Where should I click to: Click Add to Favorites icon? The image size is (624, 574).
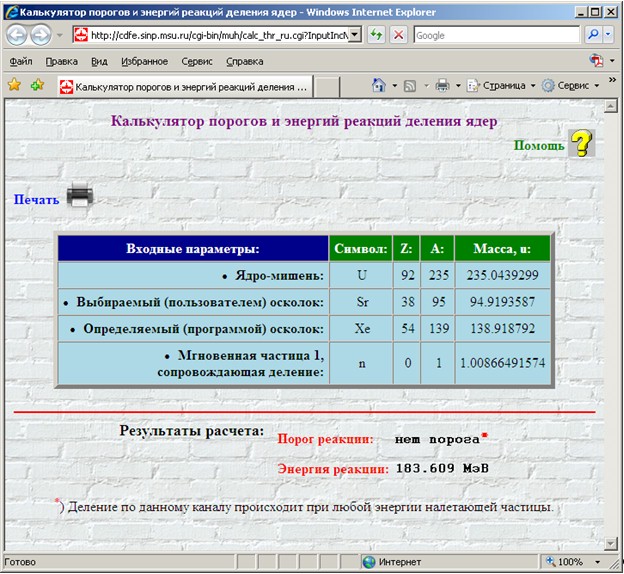tap(37, 85)
